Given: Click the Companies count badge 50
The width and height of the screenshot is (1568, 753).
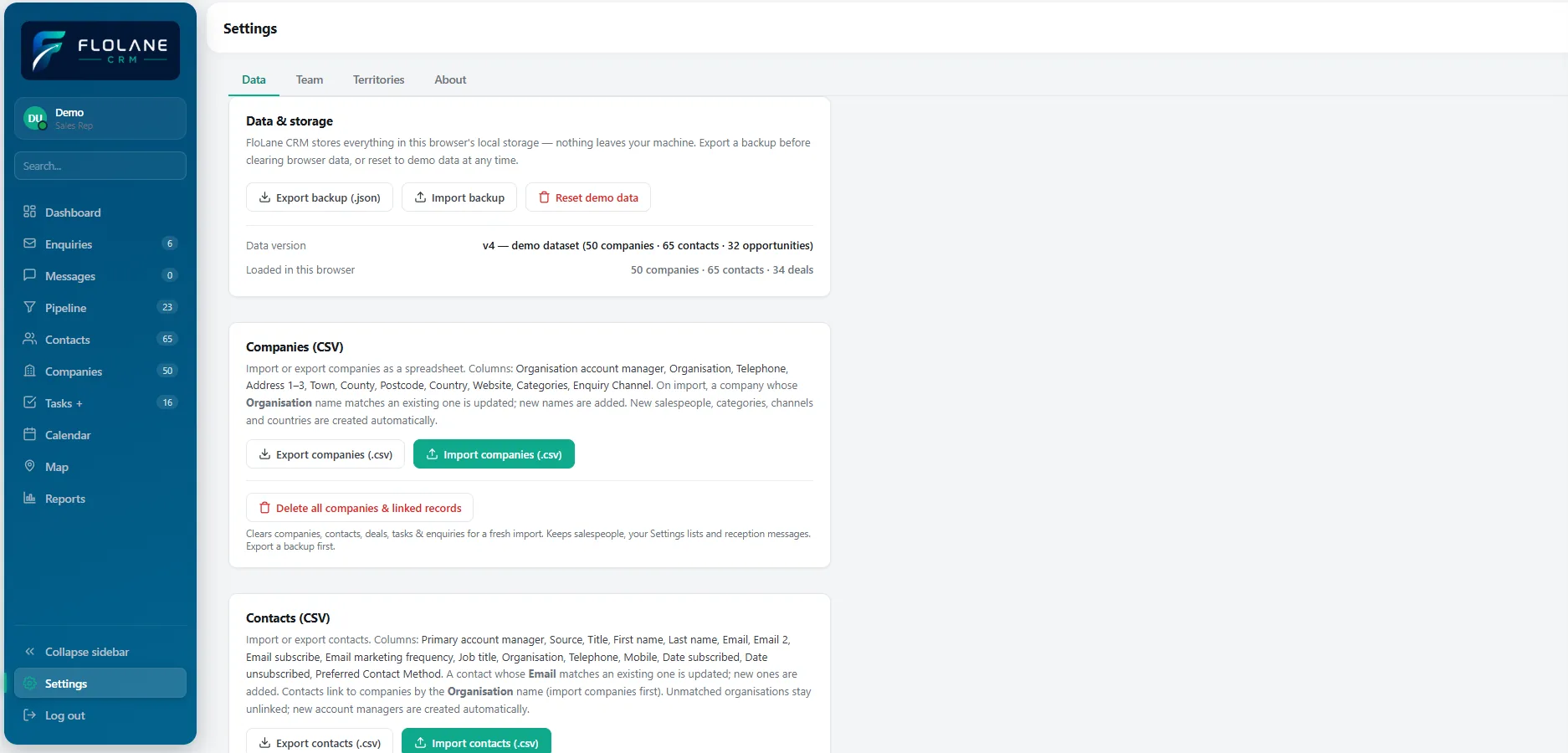Looking at the screenshot, I should (x=167, y=371).
